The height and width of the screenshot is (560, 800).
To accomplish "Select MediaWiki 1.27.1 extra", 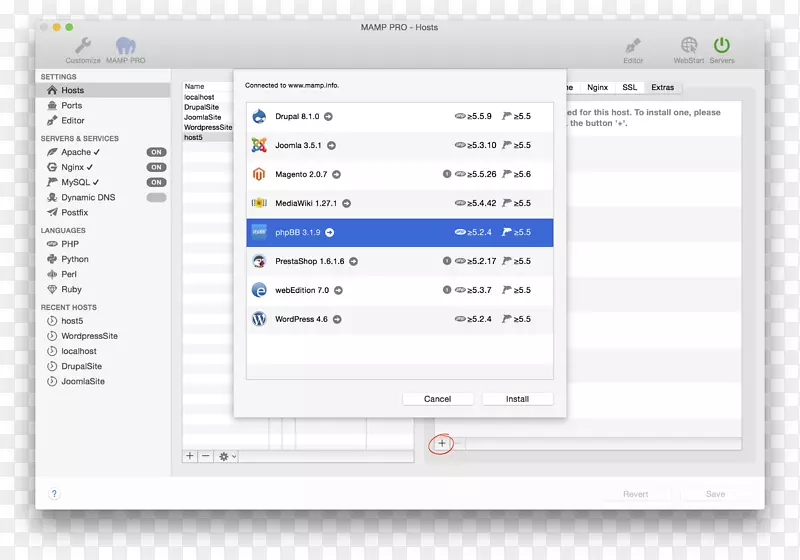I will point(399,203).
